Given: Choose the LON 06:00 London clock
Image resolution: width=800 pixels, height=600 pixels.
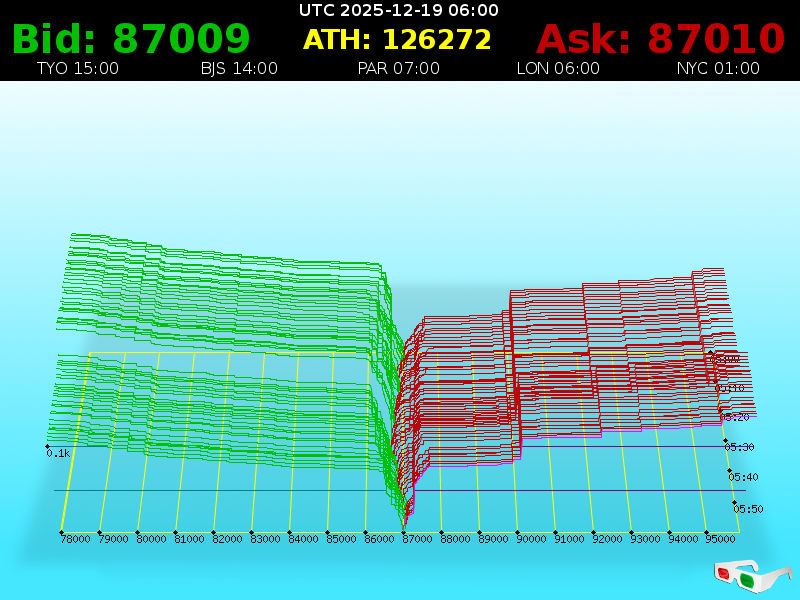Looking at the screenshot, I should pyautogui.click(x=558, y=69).
